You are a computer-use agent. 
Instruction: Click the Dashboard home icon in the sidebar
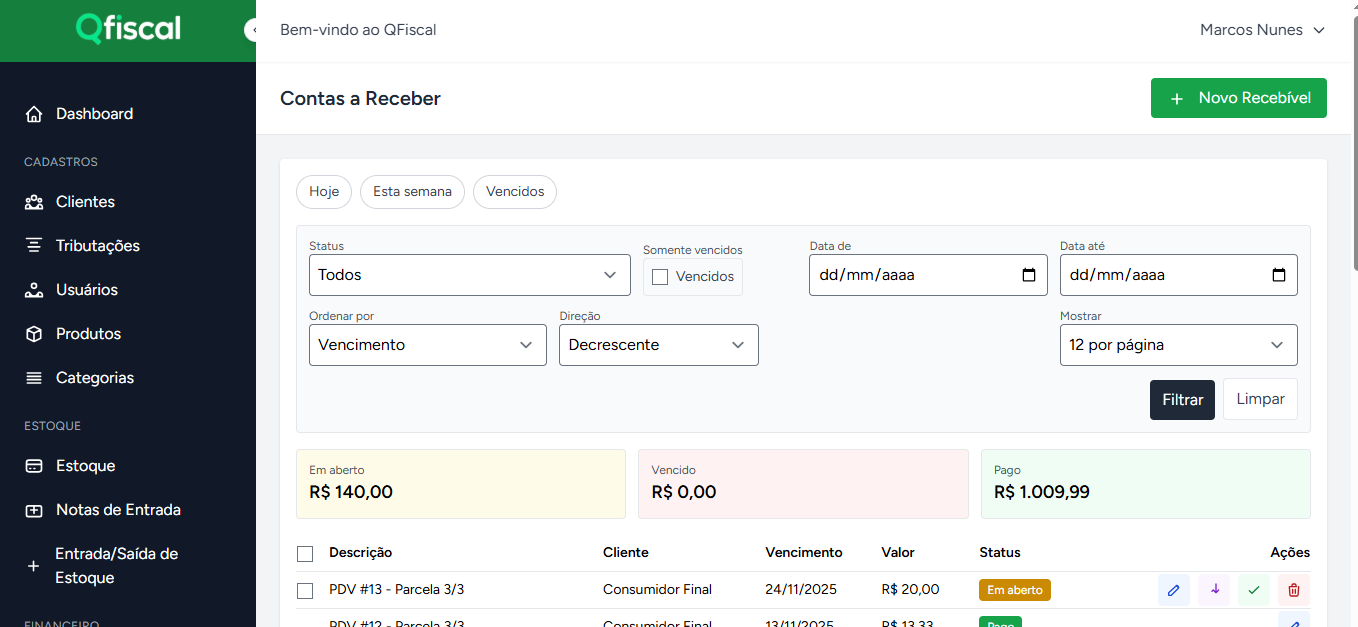click(34, 114)
